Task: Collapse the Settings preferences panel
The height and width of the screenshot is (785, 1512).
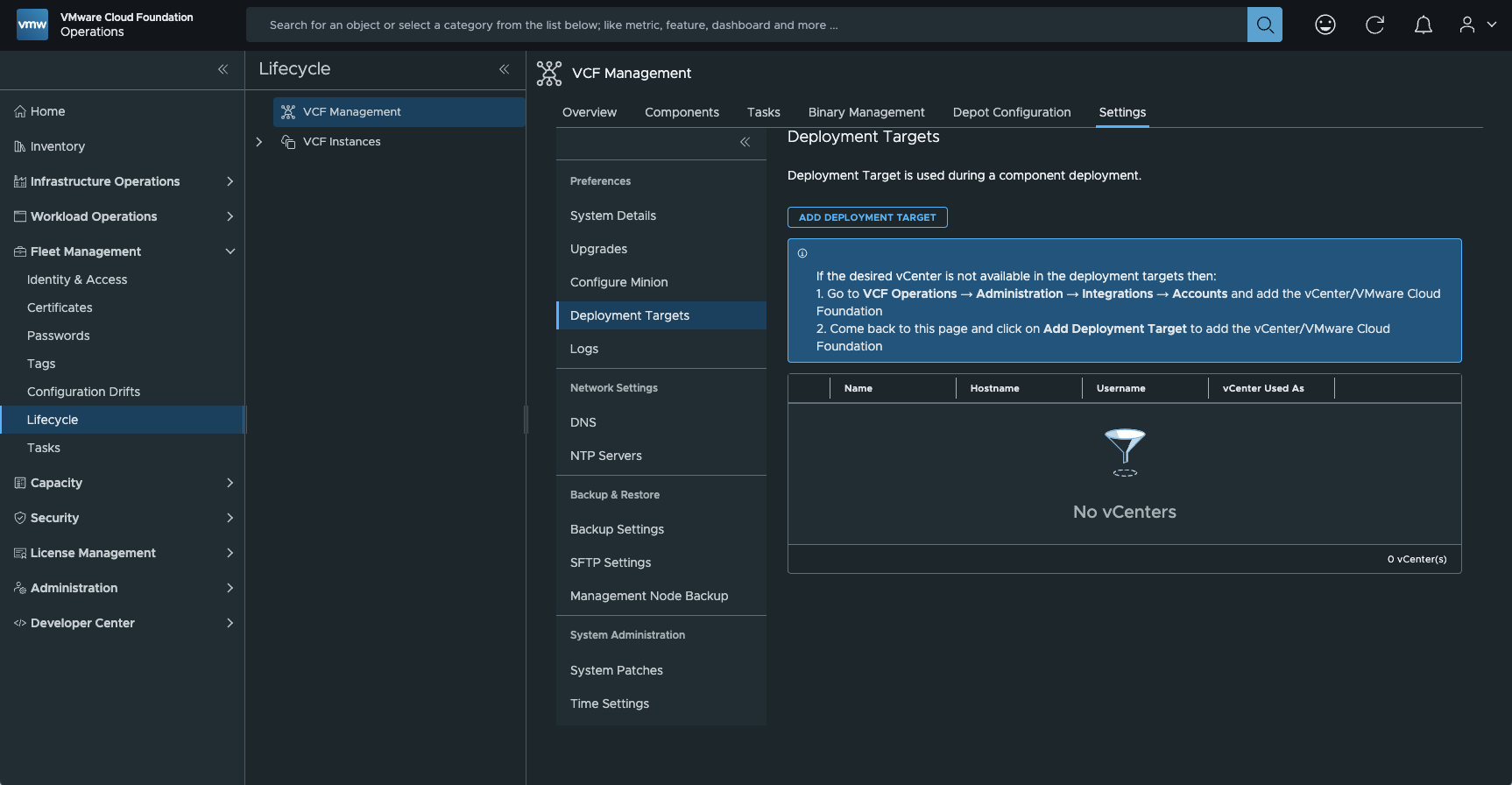Action: coord(745,142)
